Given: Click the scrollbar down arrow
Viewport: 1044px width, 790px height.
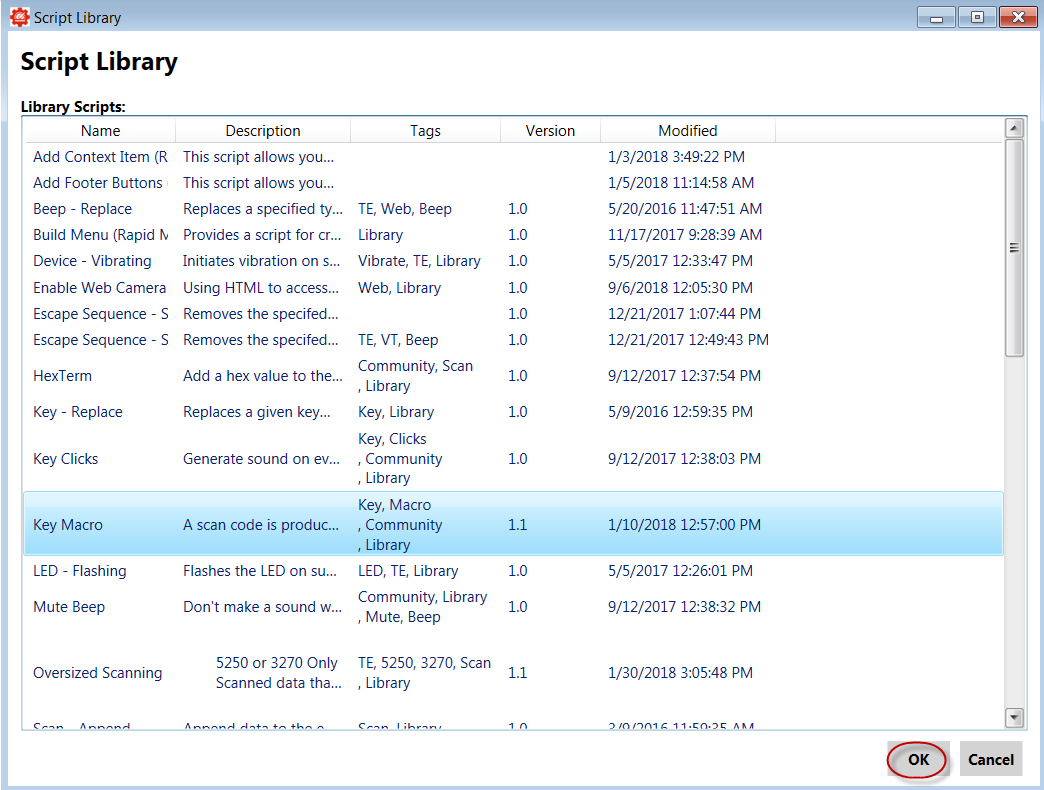Looking at the screenshot, I should (1014, 717).
